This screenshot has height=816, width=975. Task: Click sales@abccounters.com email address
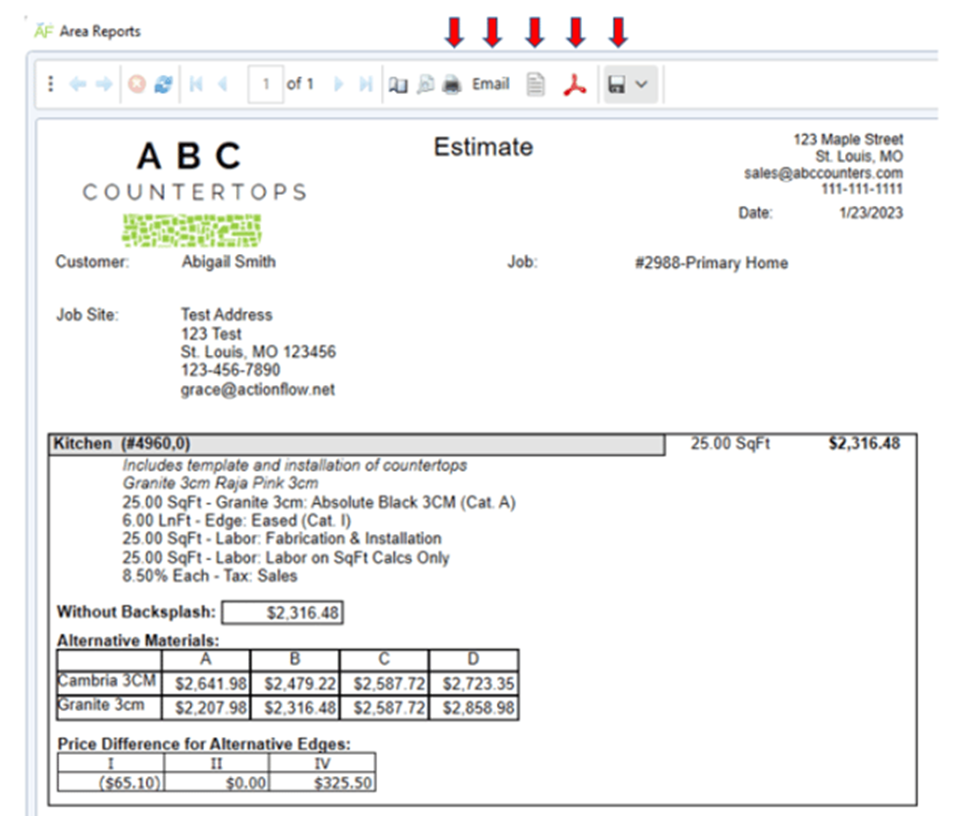pos(823,173)
